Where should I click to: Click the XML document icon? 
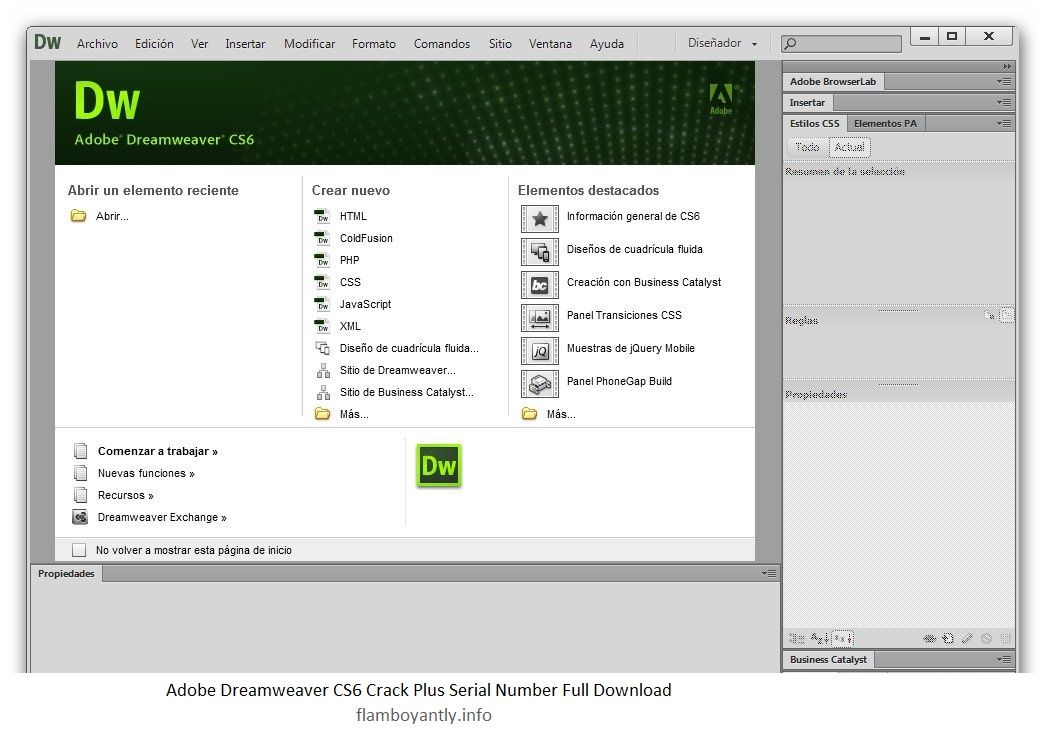tap(322, 326)
